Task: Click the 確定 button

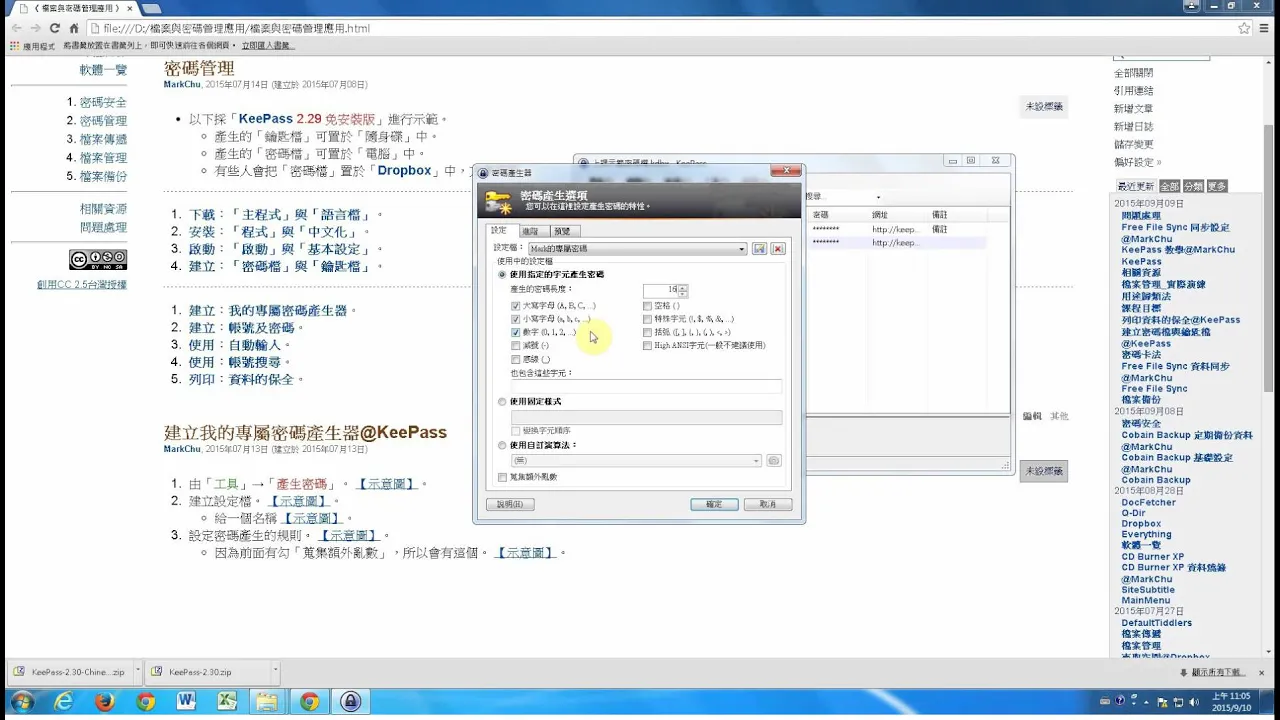Action: (x=714, y=505)
